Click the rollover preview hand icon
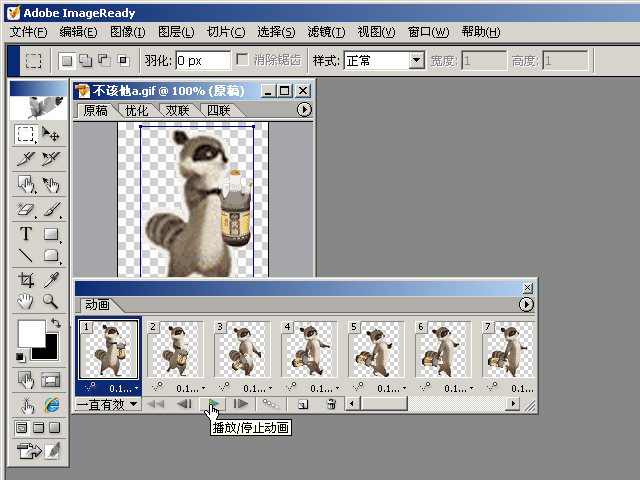Viewport: 640px width, 480px height. [x=26, y=405]
